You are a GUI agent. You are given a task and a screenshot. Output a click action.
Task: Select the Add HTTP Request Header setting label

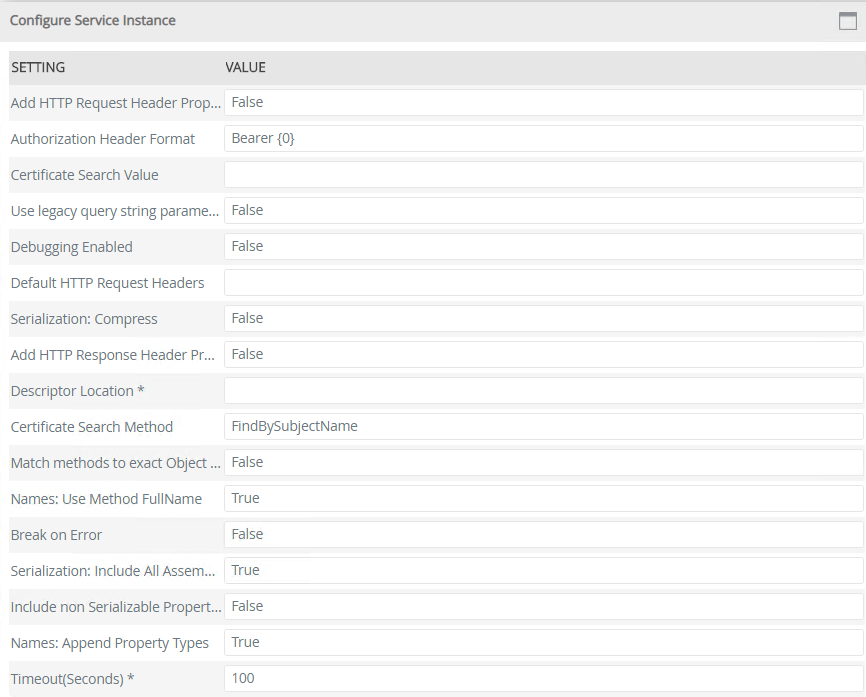(115, 102)
